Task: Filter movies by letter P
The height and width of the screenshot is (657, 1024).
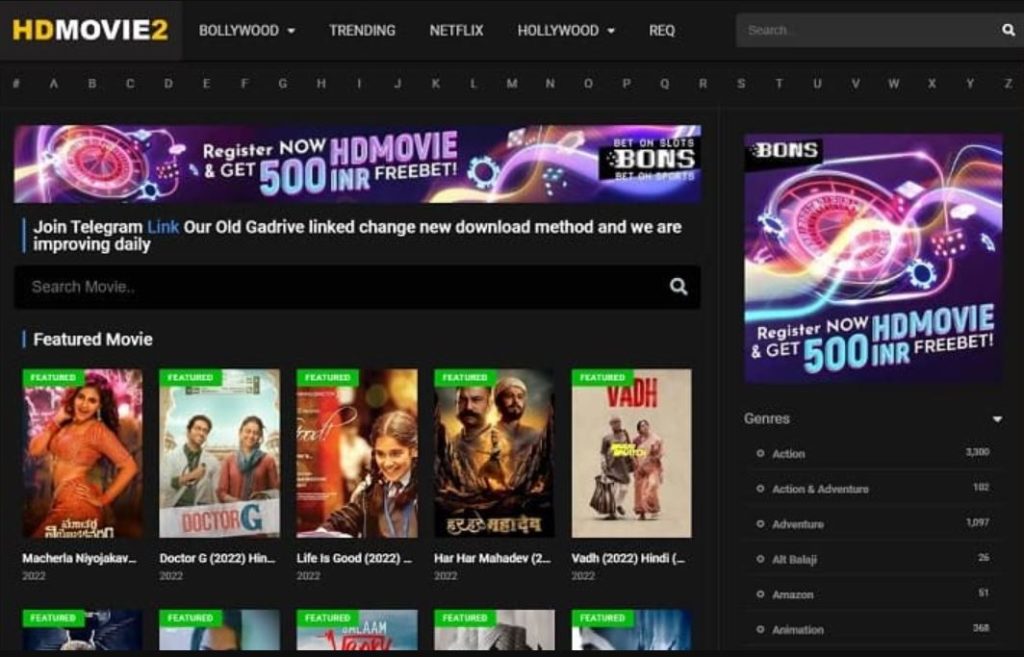Action: point(626,84)
